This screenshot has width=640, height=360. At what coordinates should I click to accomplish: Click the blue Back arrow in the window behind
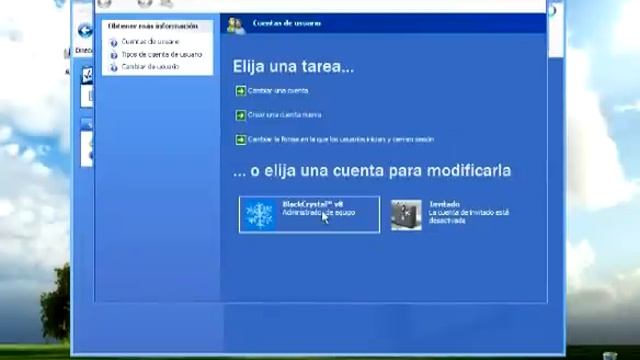point(85,31)
